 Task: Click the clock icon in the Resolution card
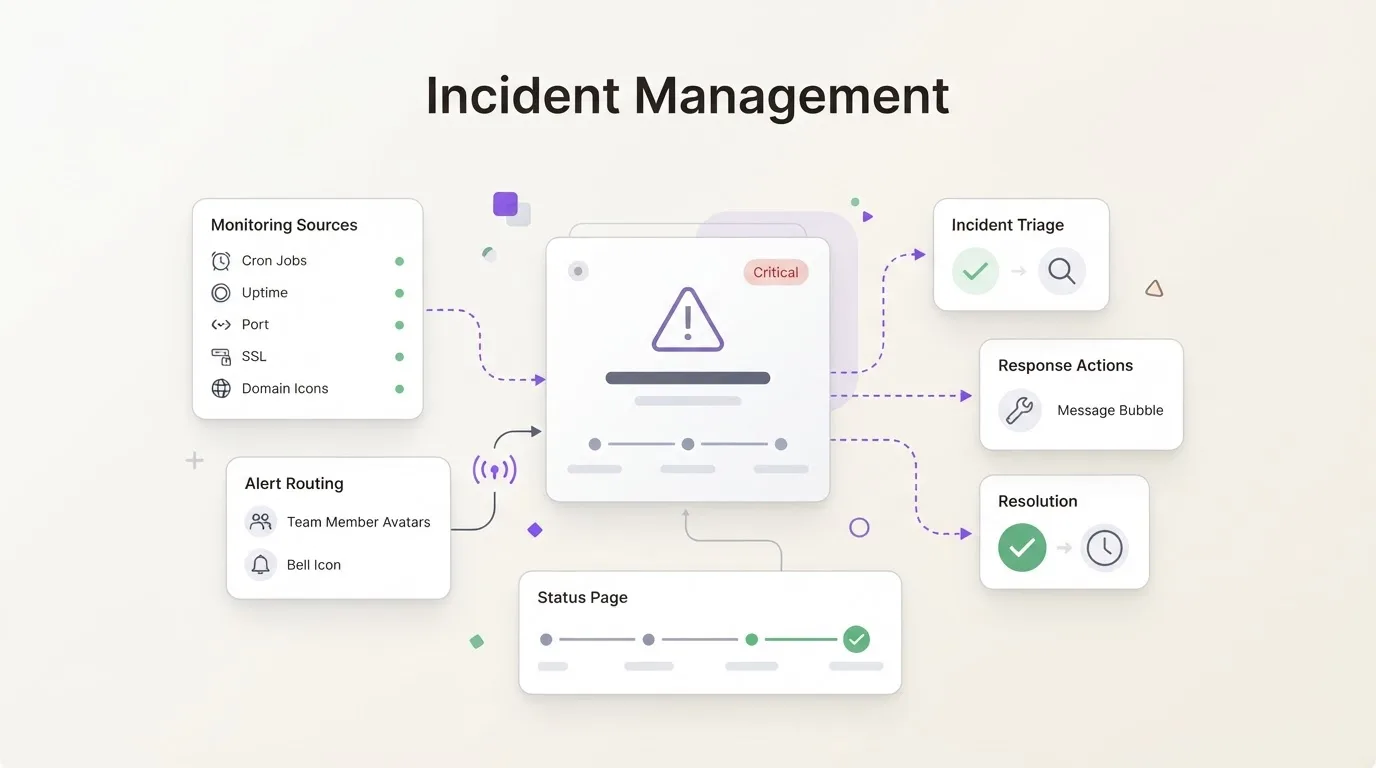click(1104, 548)
